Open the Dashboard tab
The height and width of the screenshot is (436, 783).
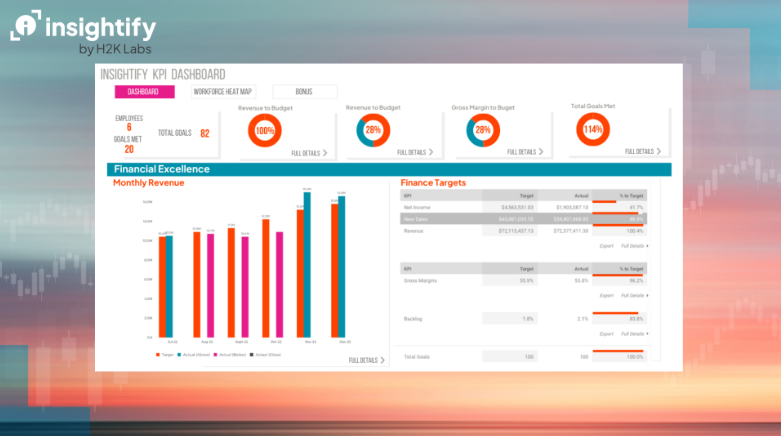(144, 91)
